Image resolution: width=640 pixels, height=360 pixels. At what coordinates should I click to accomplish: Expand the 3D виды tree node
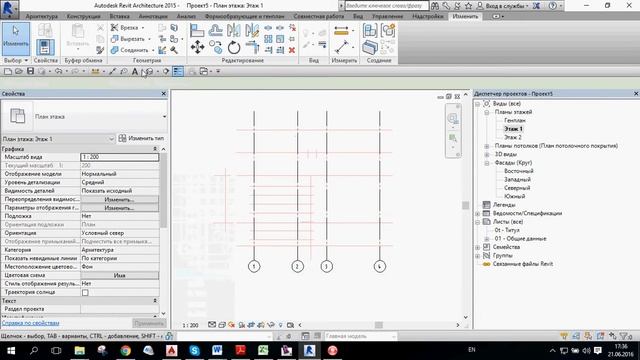click(487, 154)
